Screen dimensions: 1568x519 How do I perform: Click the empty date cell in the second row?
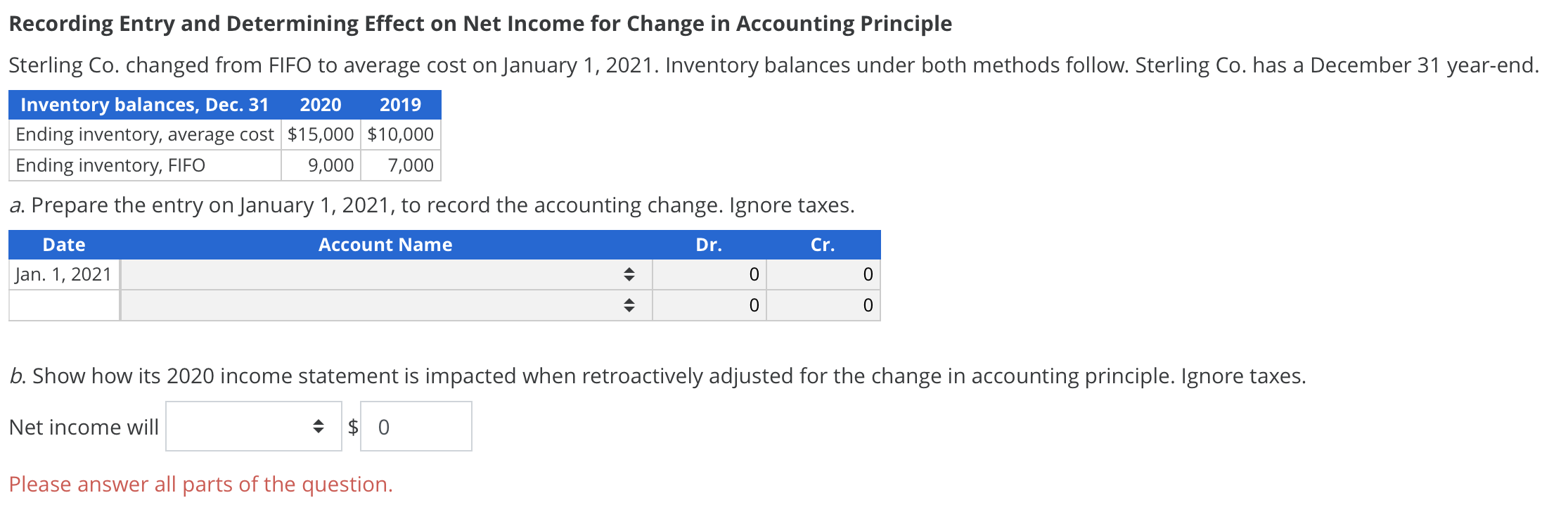[x=63, y=305]
